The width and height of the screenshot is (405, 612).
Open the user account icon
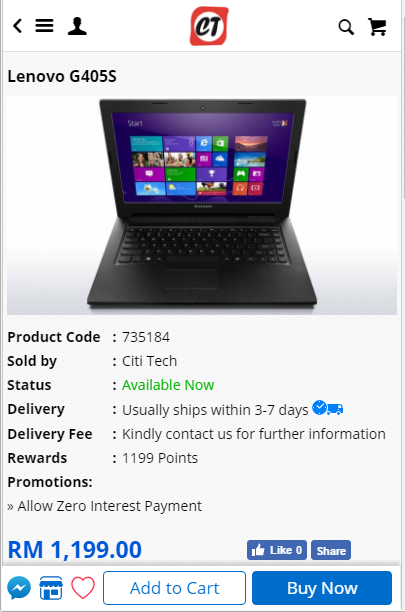77,26
